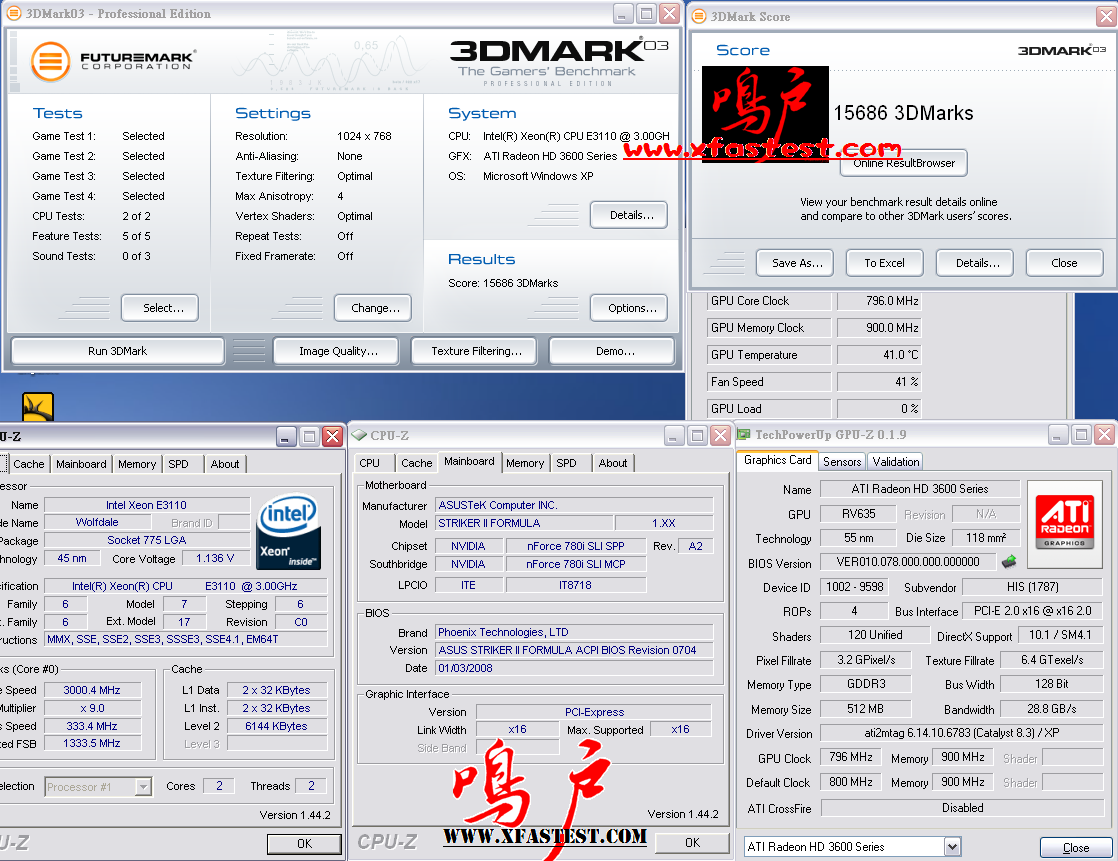Click the GPU Core Clock 796.0 MHz value

pos(878,301)
